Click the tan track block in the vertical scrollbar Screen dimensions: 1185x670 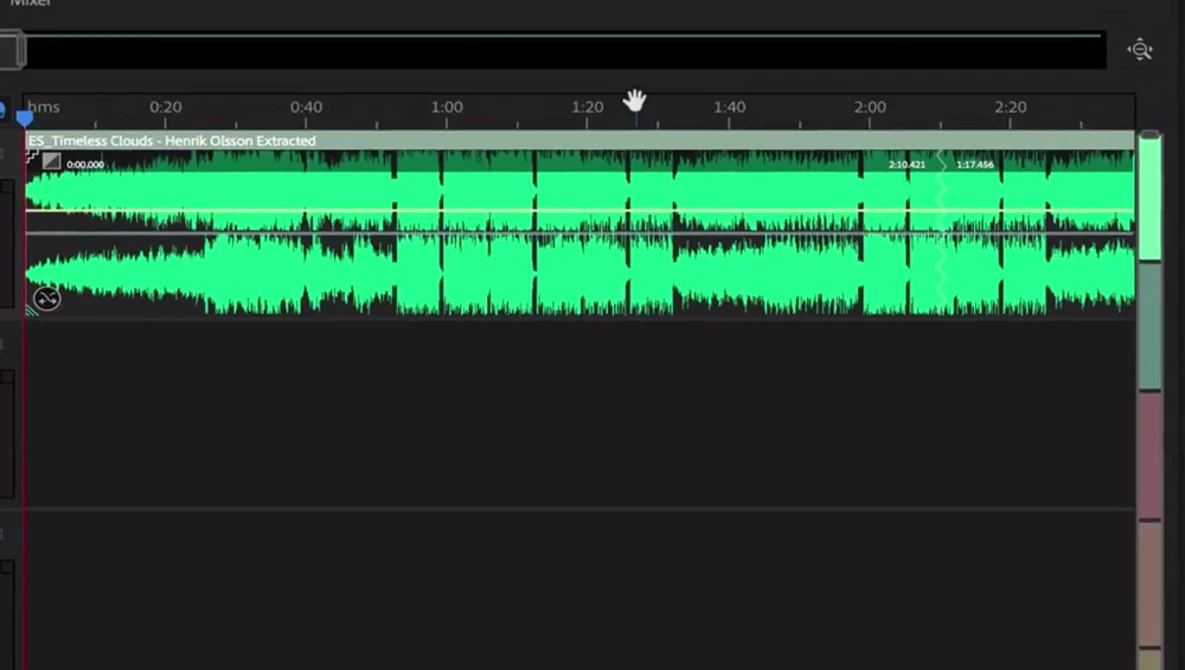[1149, 585]
